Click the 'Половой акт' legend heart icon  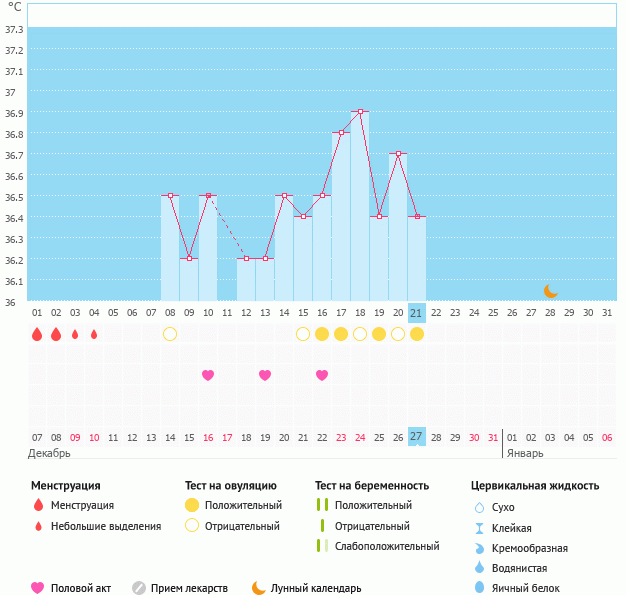(38, 588)
